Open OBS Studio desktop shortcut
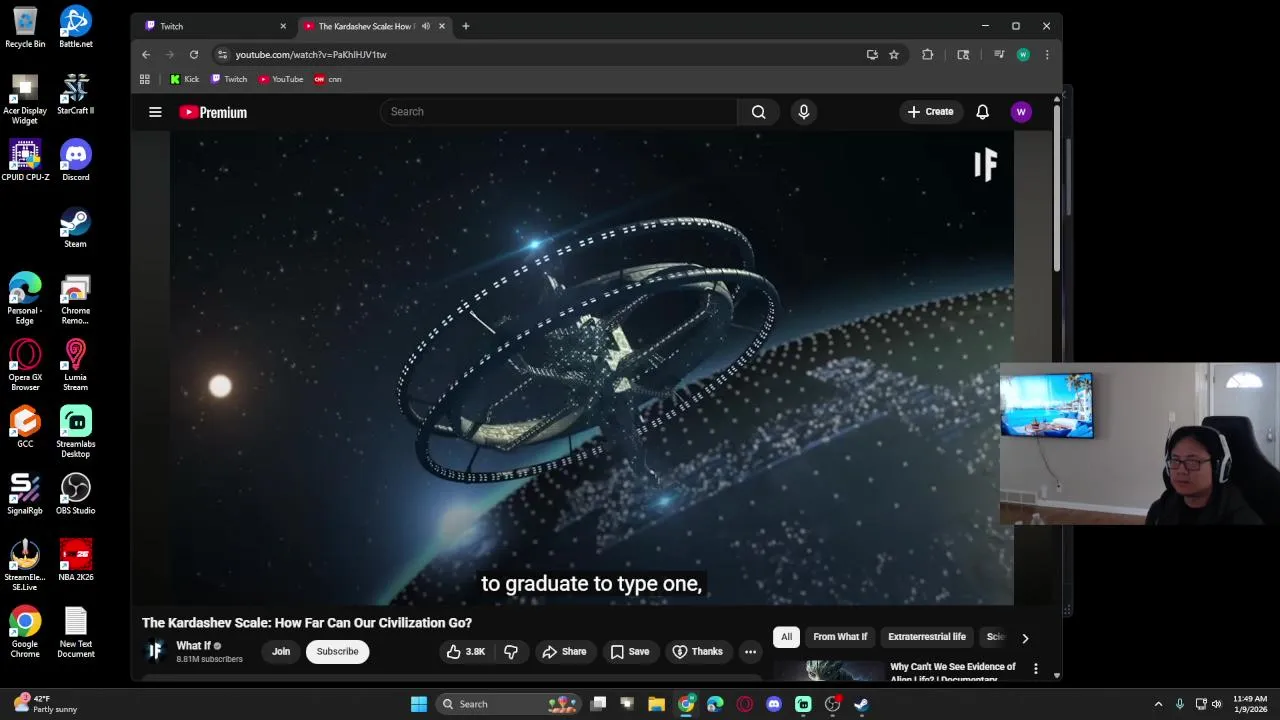Image resolution: width=1280 pixels, height=720 pixels. pos(76,493)
